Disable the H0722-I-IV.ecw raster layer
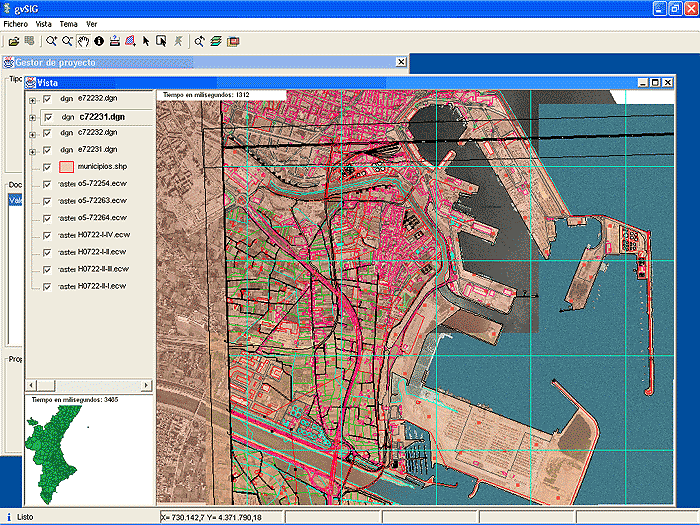700x525 pixels. [x=47, y=235]
